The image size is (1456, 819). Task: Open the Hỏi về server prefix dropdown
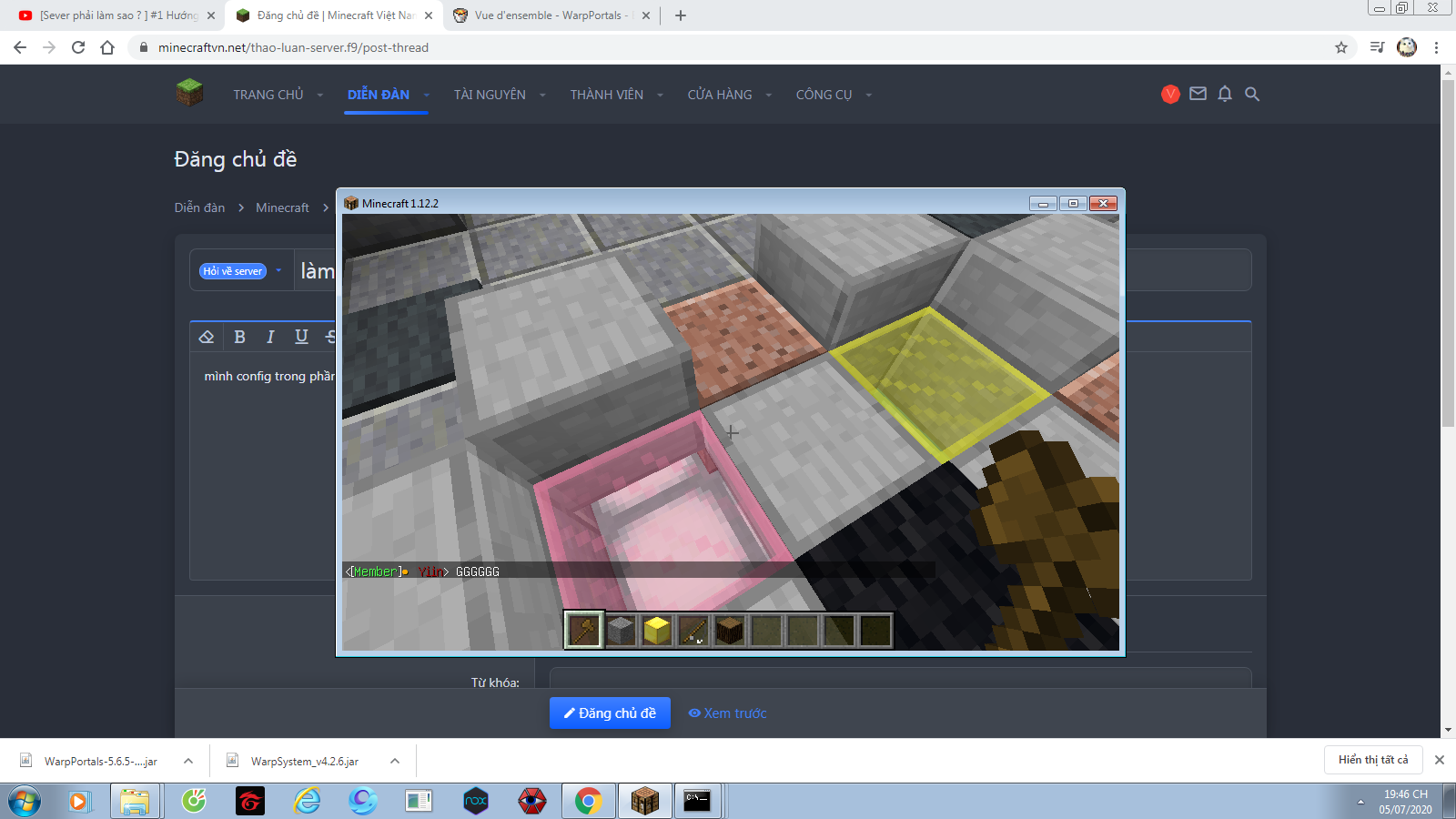241,271
